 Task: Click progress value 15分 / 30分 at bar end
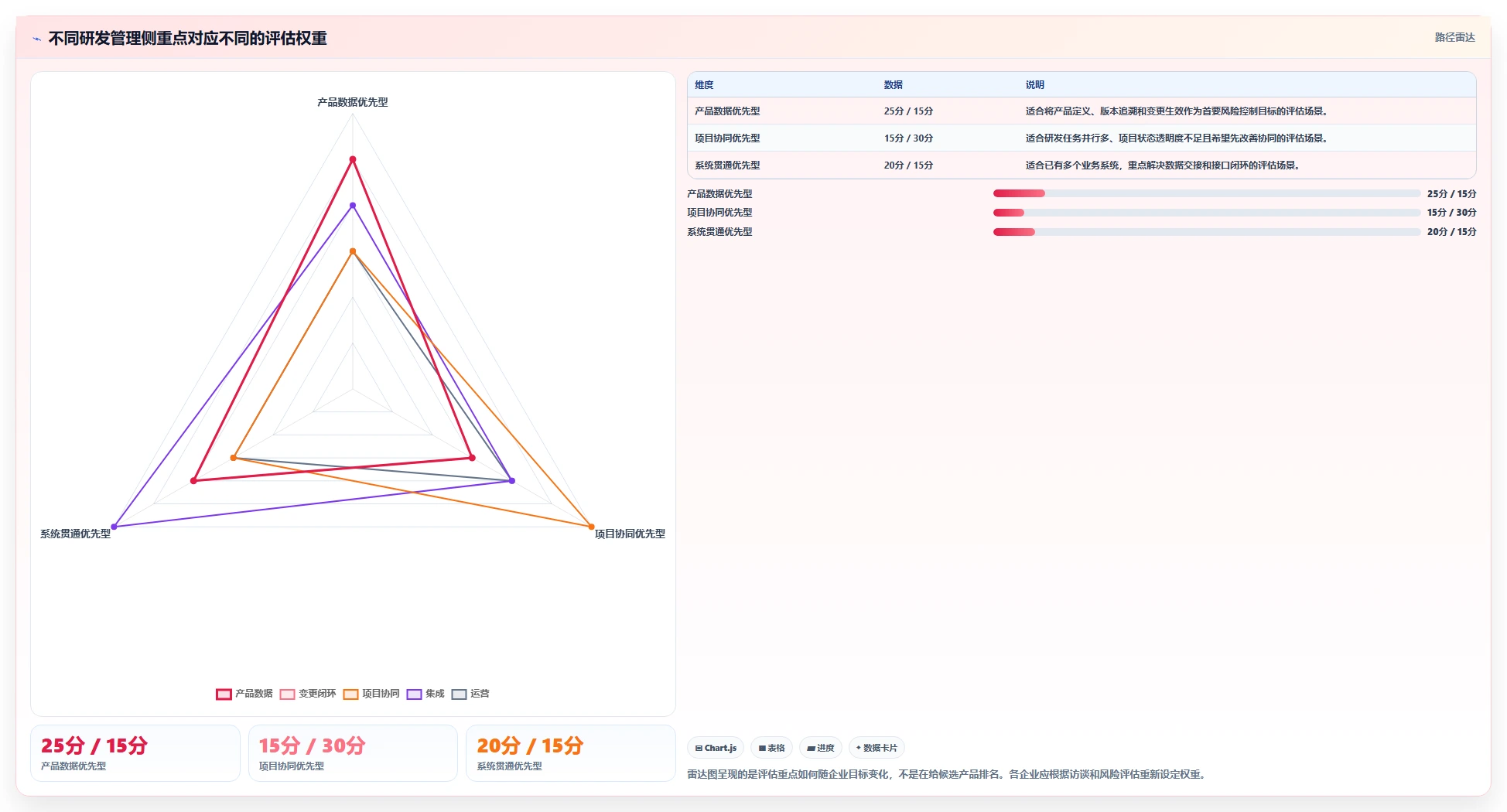pyautogui.click(x=1451, y=213)
